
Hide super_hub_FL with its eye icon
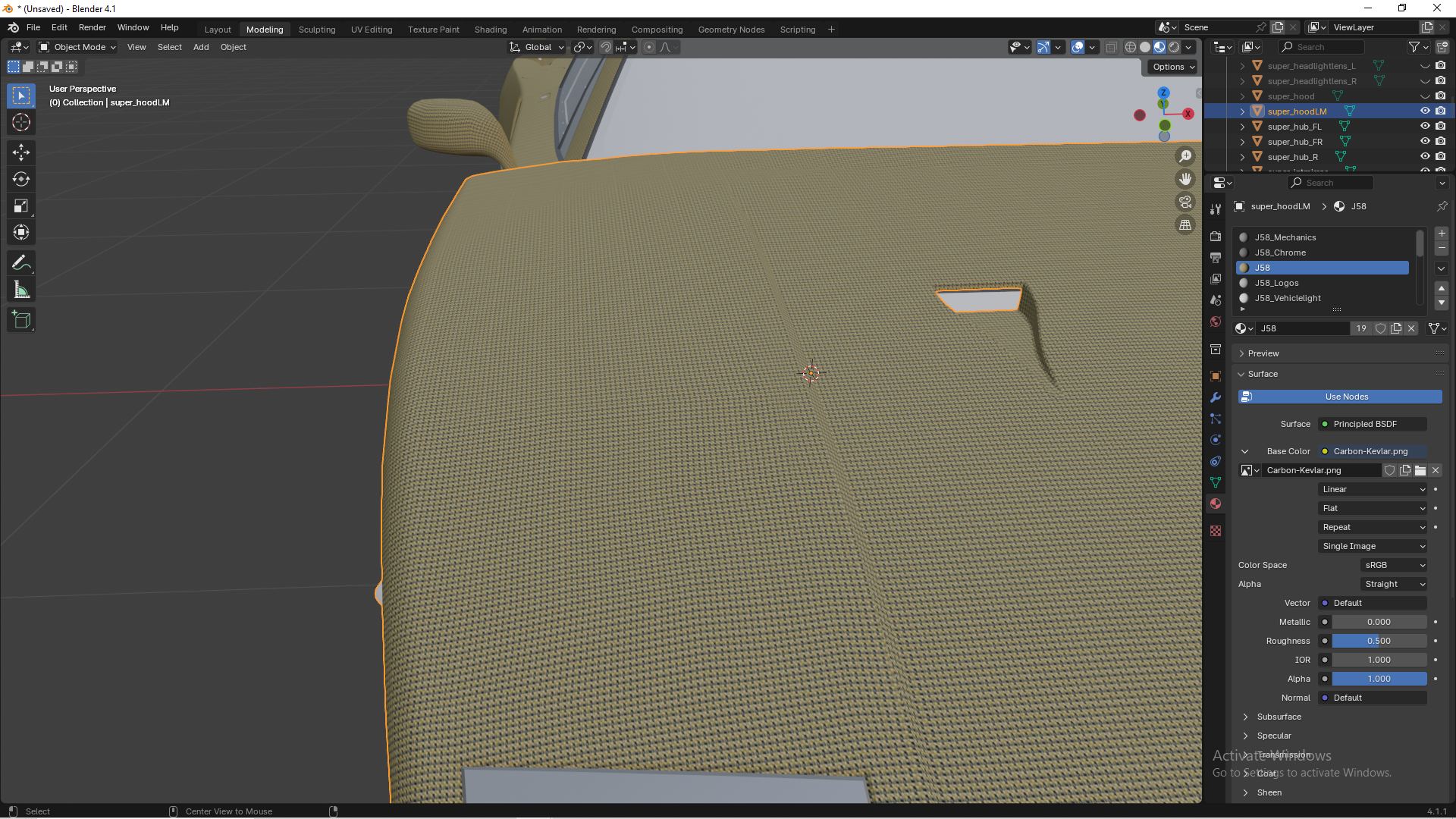pos(1425,127)
